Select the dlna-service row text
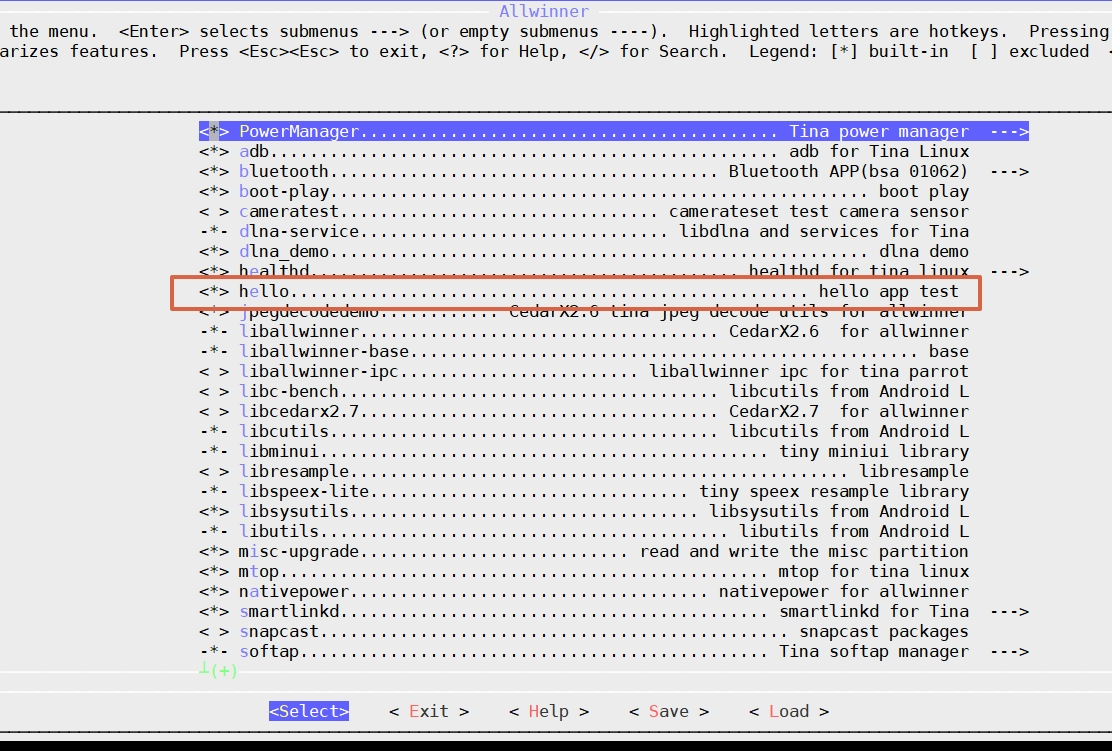The image size is (1112, 751). (604, 231)
